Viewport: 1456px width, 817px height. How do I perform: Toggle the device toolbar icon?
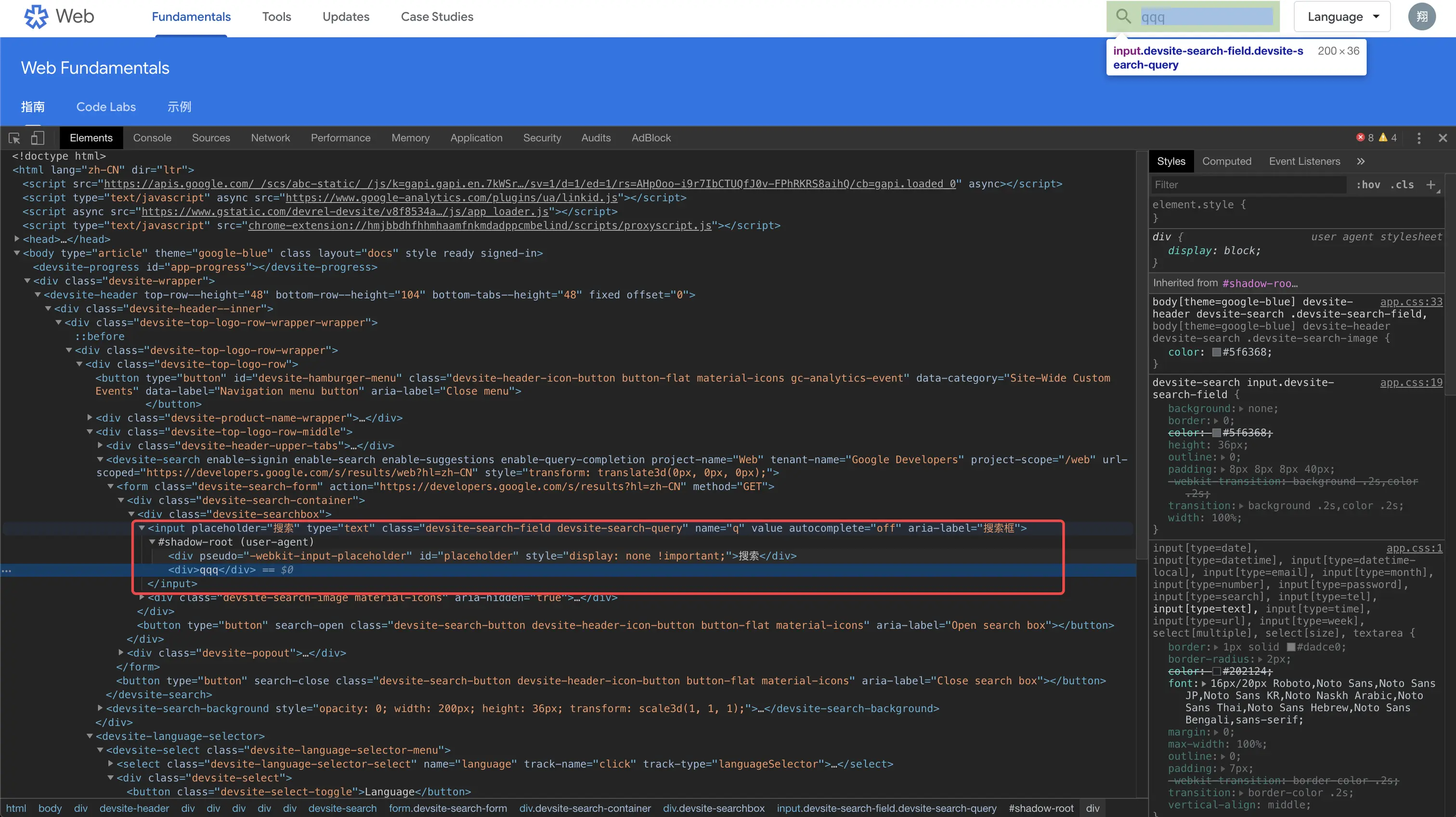pos(37,138)
